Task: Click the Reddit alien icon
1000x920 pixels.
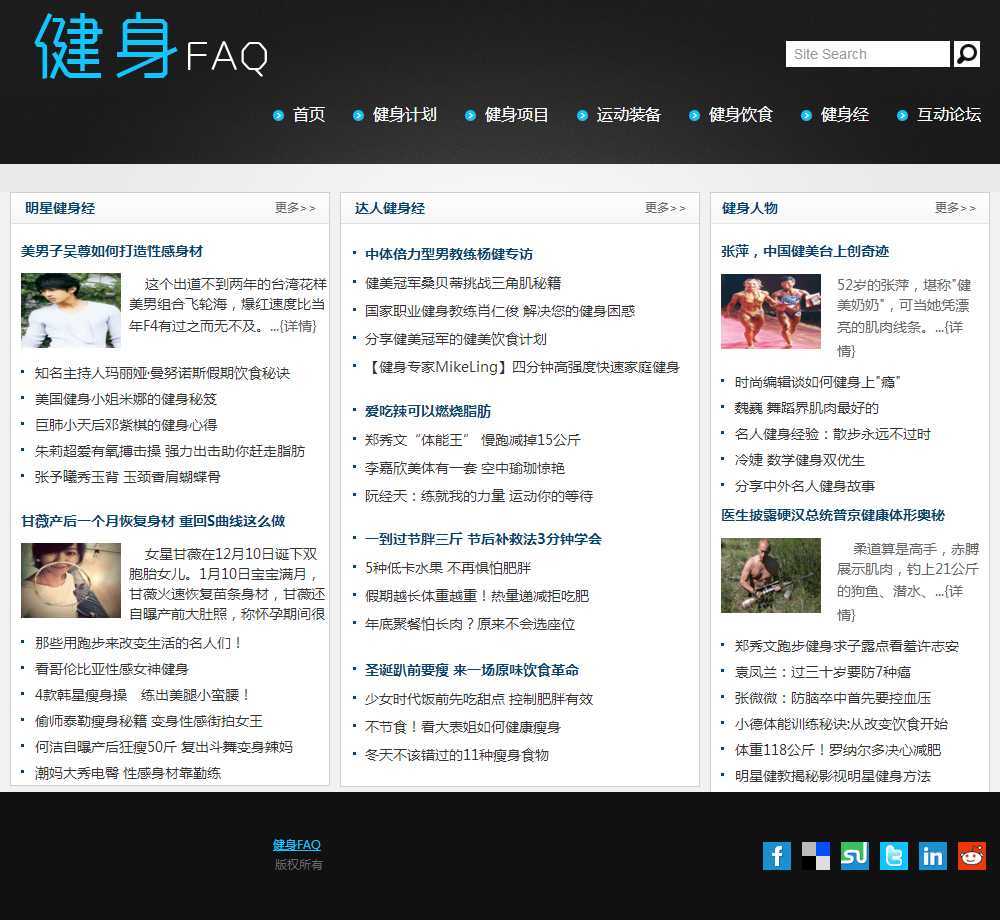Action: point(971,856)
